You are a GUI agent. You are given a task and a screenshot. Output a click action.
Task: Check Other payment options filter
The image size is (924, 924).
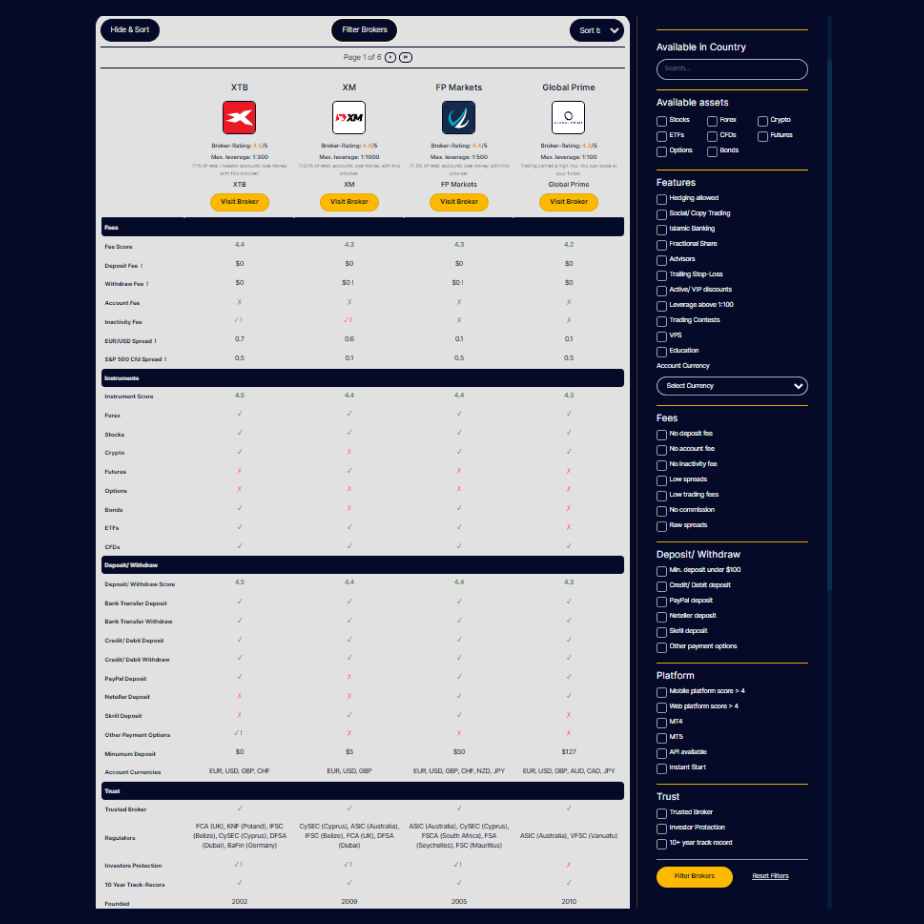point(662,648)
